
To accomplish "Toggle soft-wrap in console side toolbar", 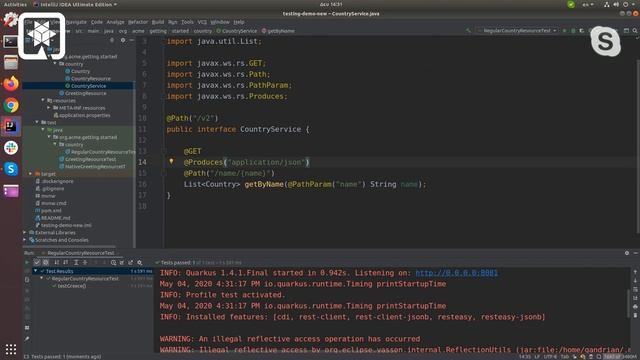I will [635, 289].
